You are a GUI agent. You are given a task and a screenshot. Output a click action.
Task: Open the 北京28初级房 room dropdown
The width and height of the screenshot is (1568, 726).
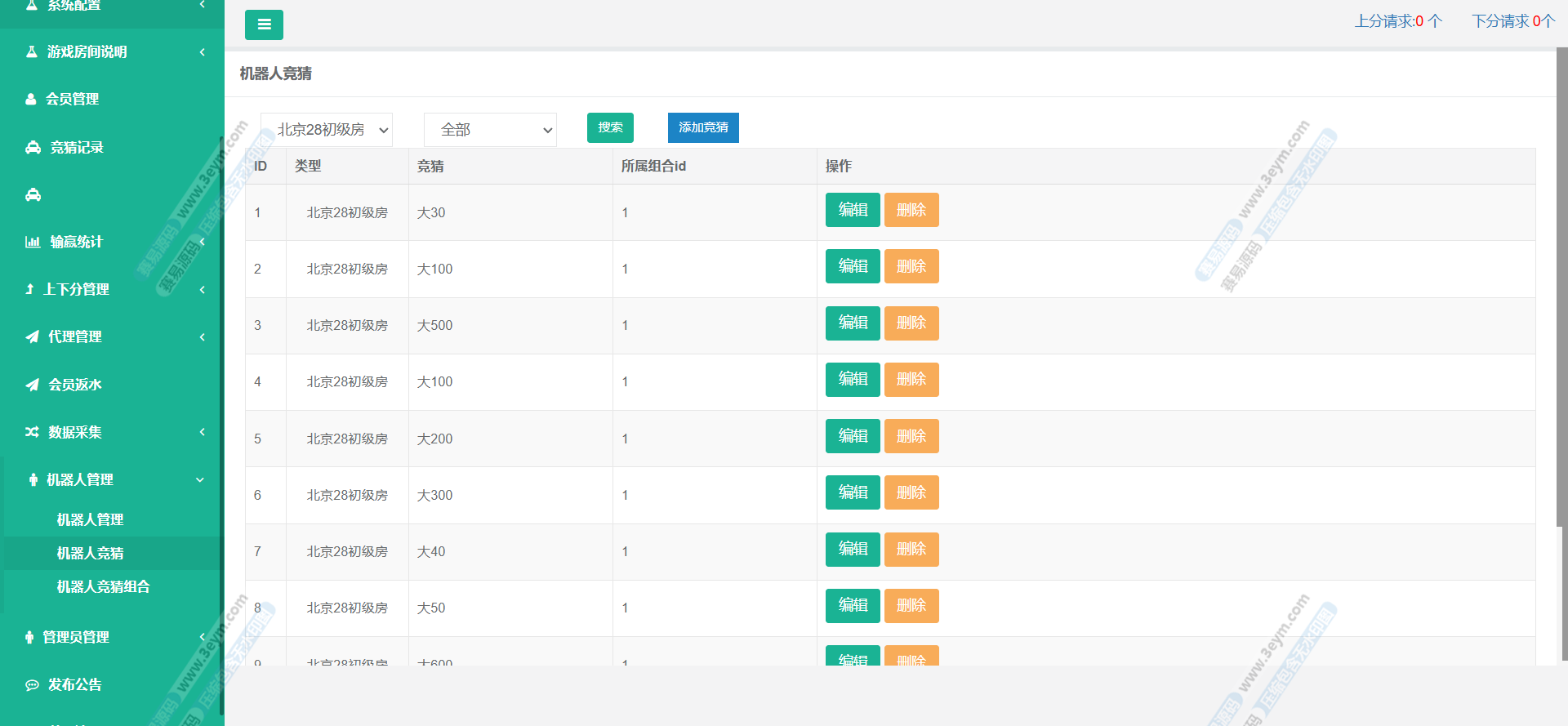coord(327,130)
